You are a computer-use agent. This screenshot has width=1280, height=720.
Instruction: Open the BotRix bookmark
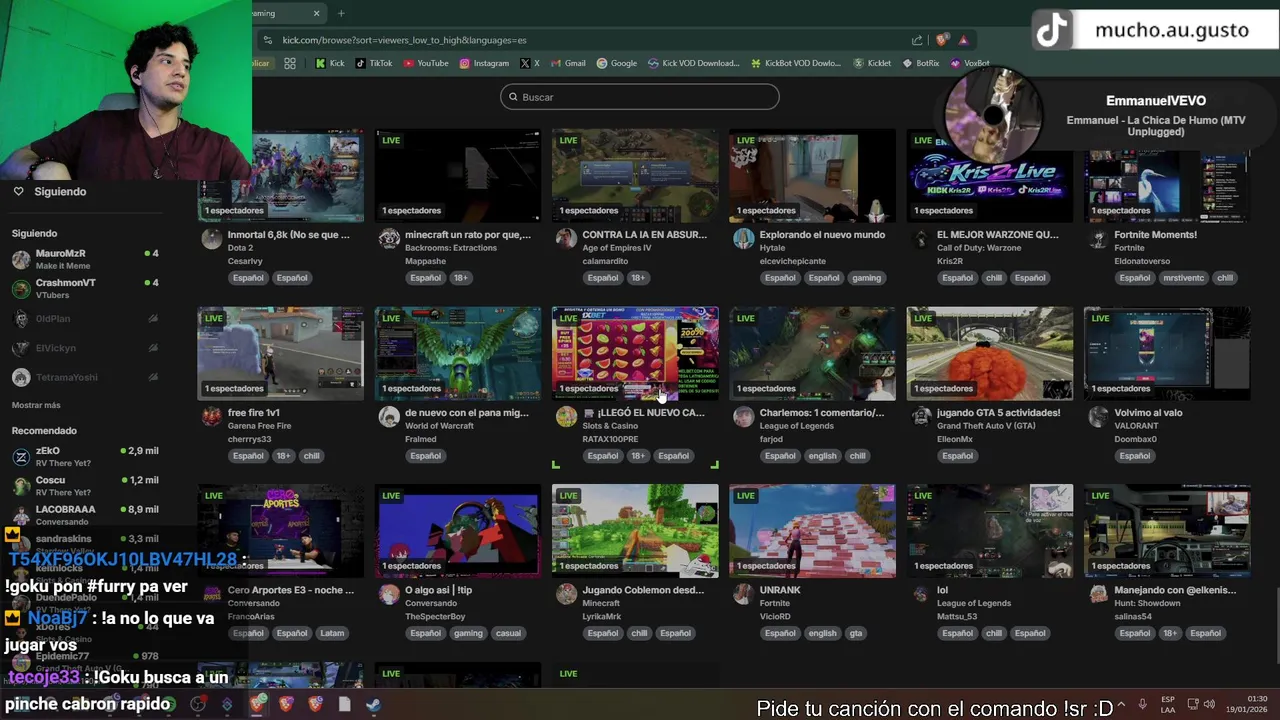pos(921,63)
